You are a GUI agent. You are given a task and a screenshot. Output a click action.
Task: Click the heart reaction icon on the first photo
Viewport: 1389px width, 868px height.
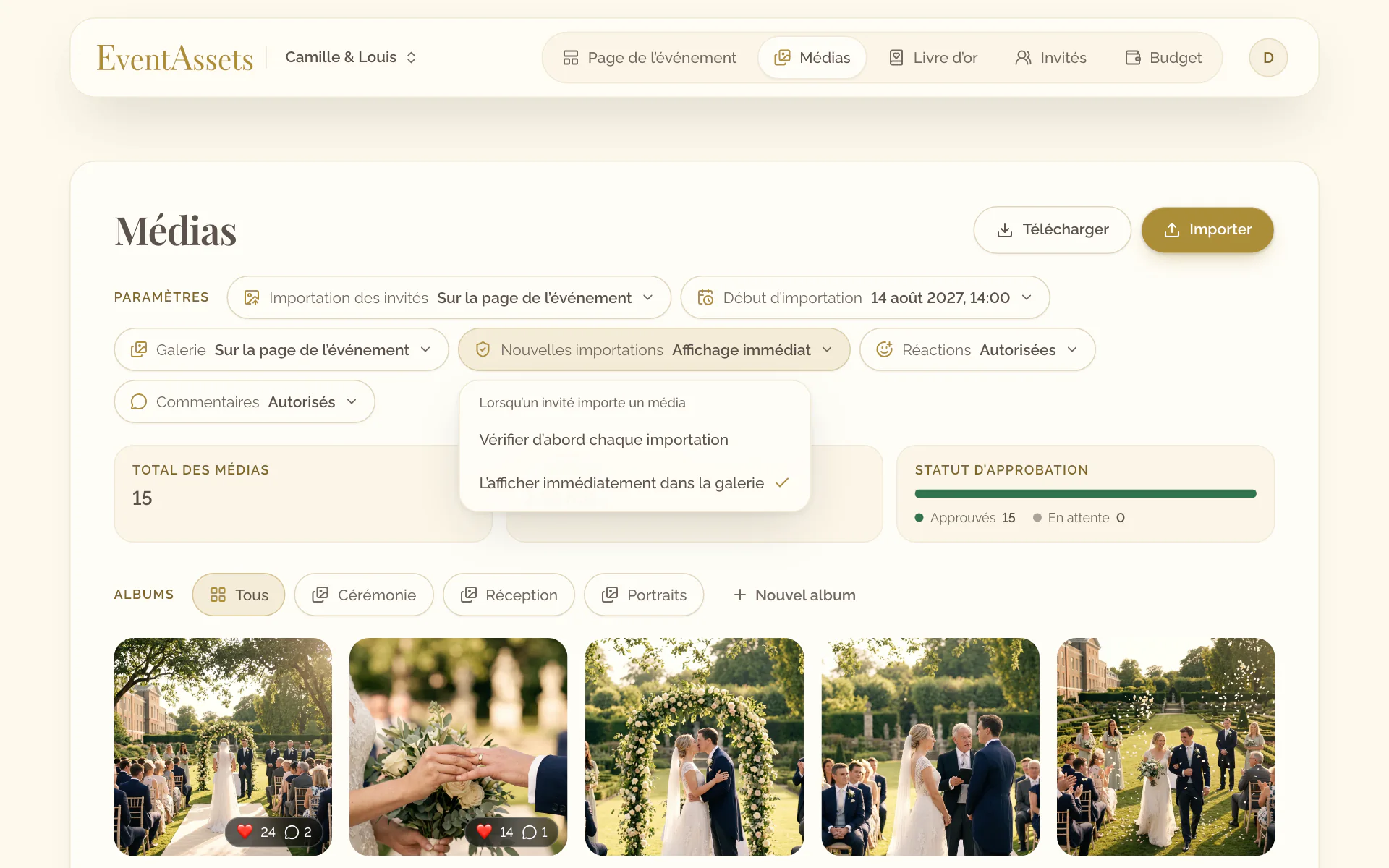(245, 832)
